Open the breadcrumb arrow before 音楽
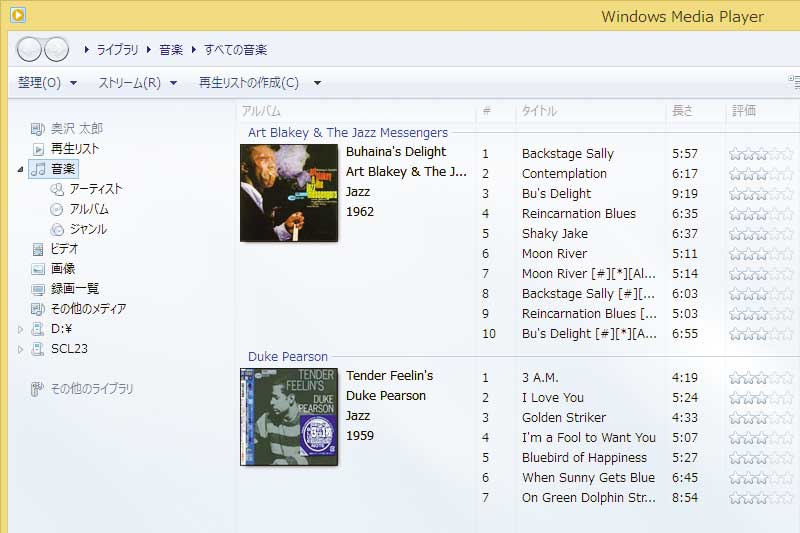 point(148,49)
